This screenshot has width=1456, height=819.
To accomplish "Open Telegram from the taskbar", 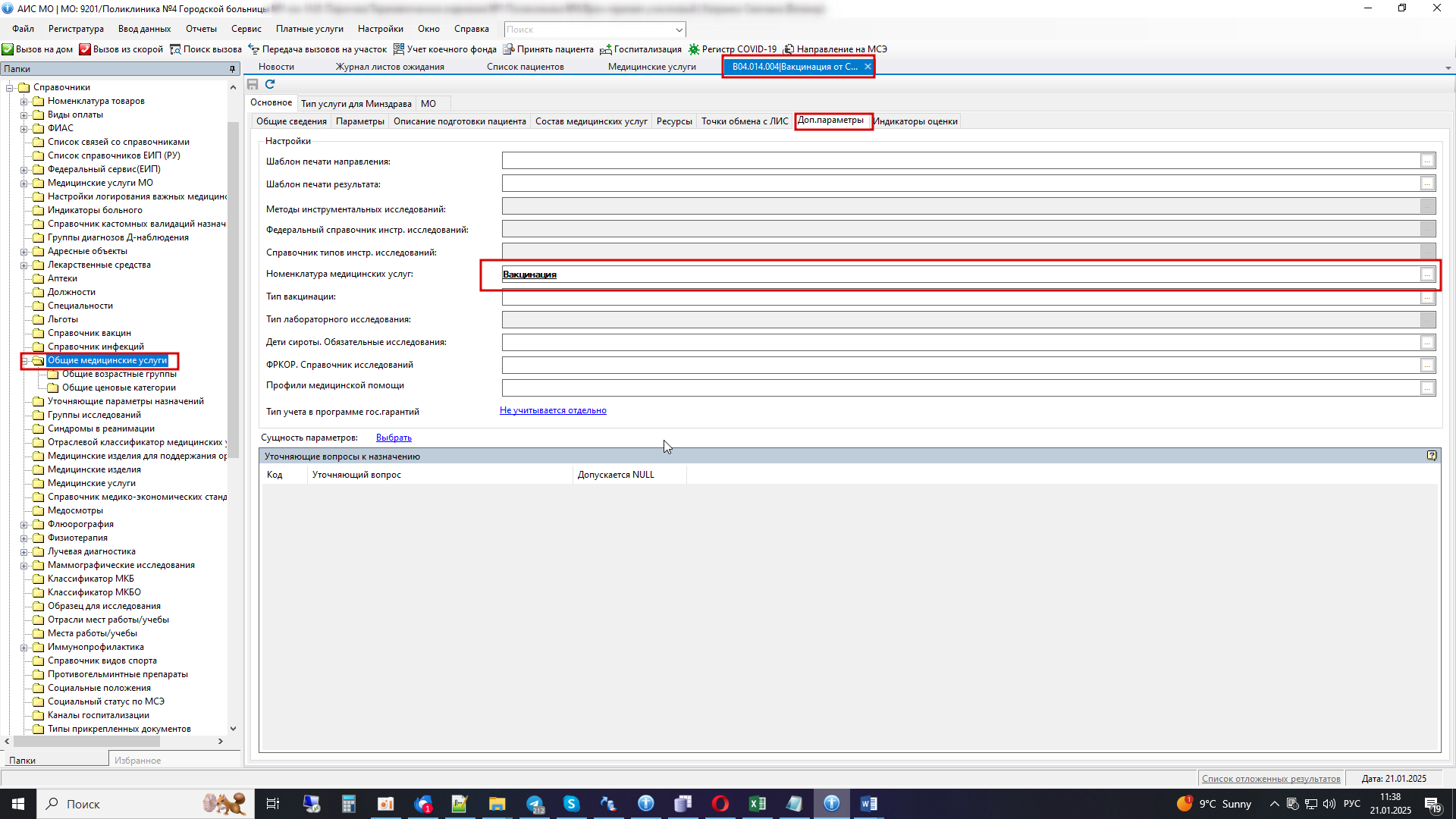I will point(535,804).
